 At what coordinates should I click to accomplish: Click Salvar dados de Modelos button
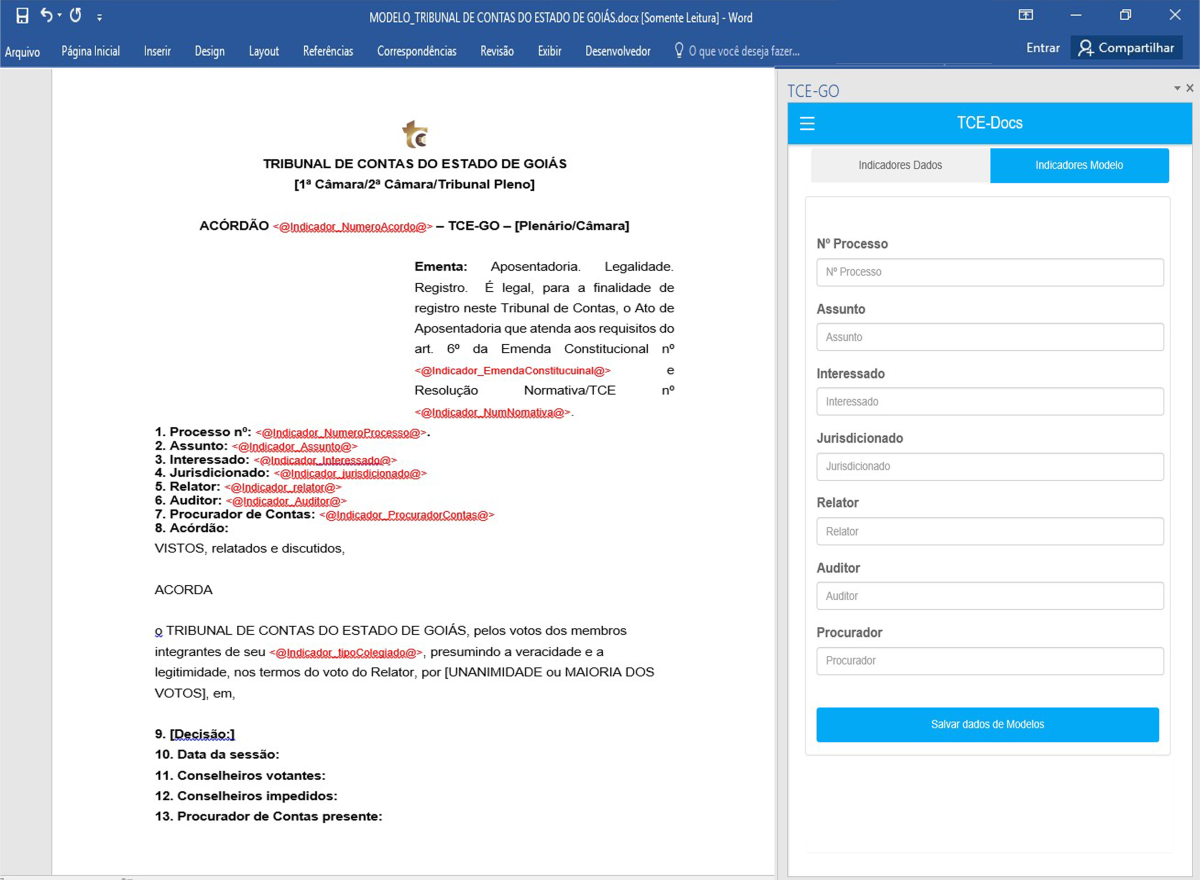point(987,724)
